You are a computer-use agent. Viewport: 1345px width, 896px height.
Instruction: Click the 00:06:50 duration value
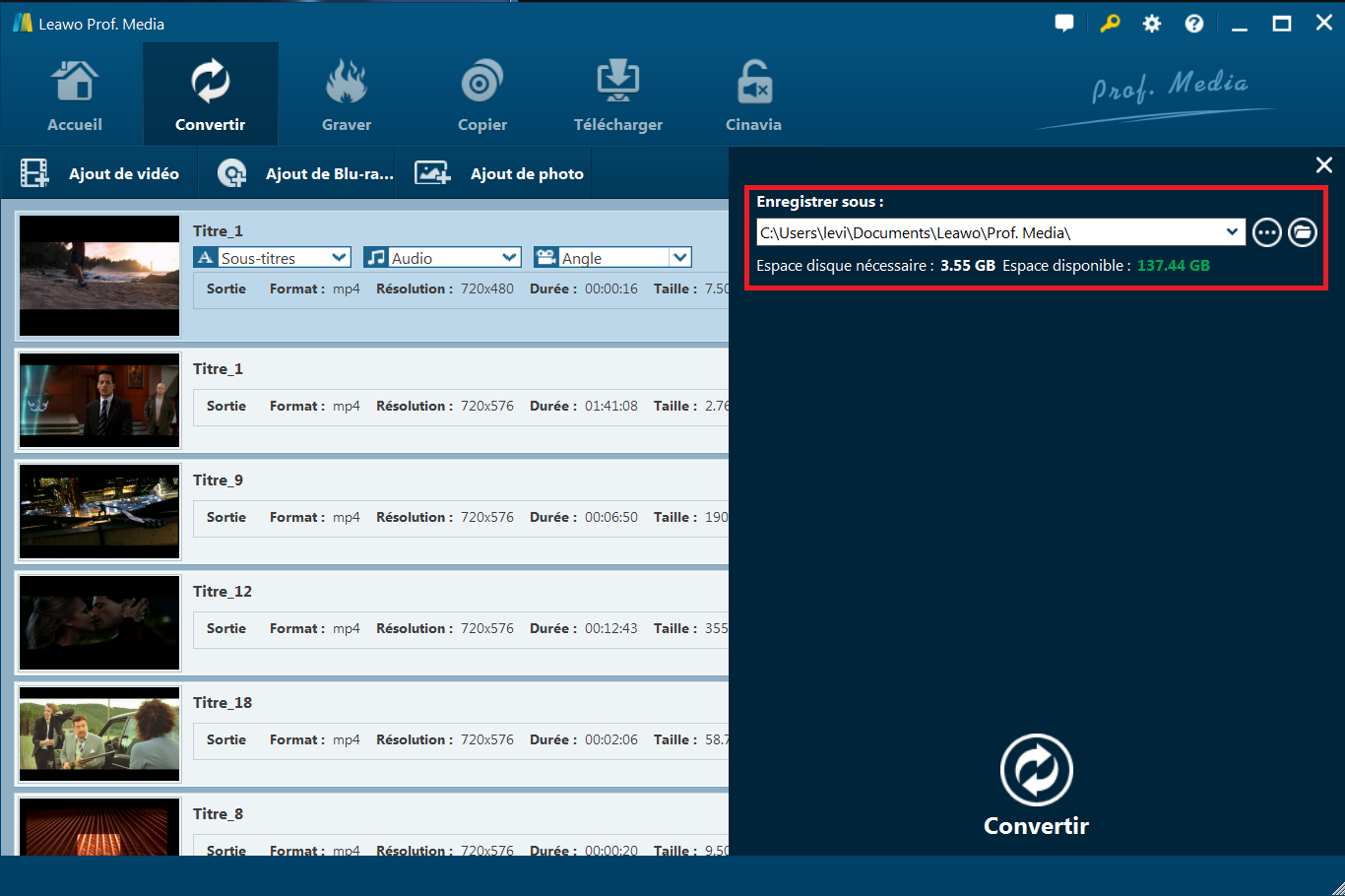pyautogui.click(x=611, y=517)
